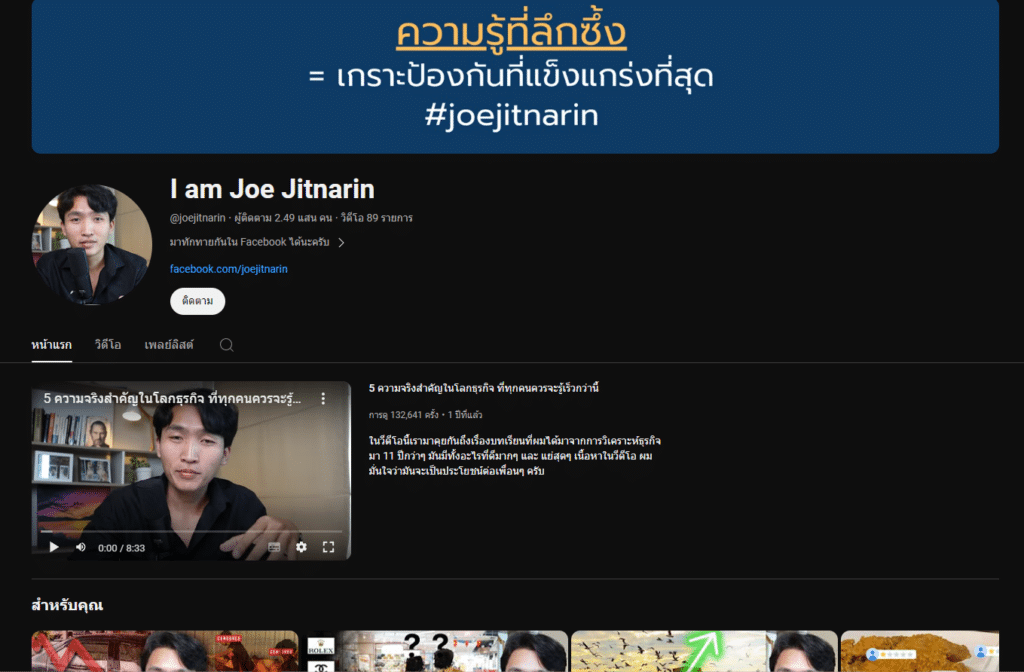1024x672 pixels.
Task: Open video thumbnail with green arrow and birds
Action: coord(704,650)
